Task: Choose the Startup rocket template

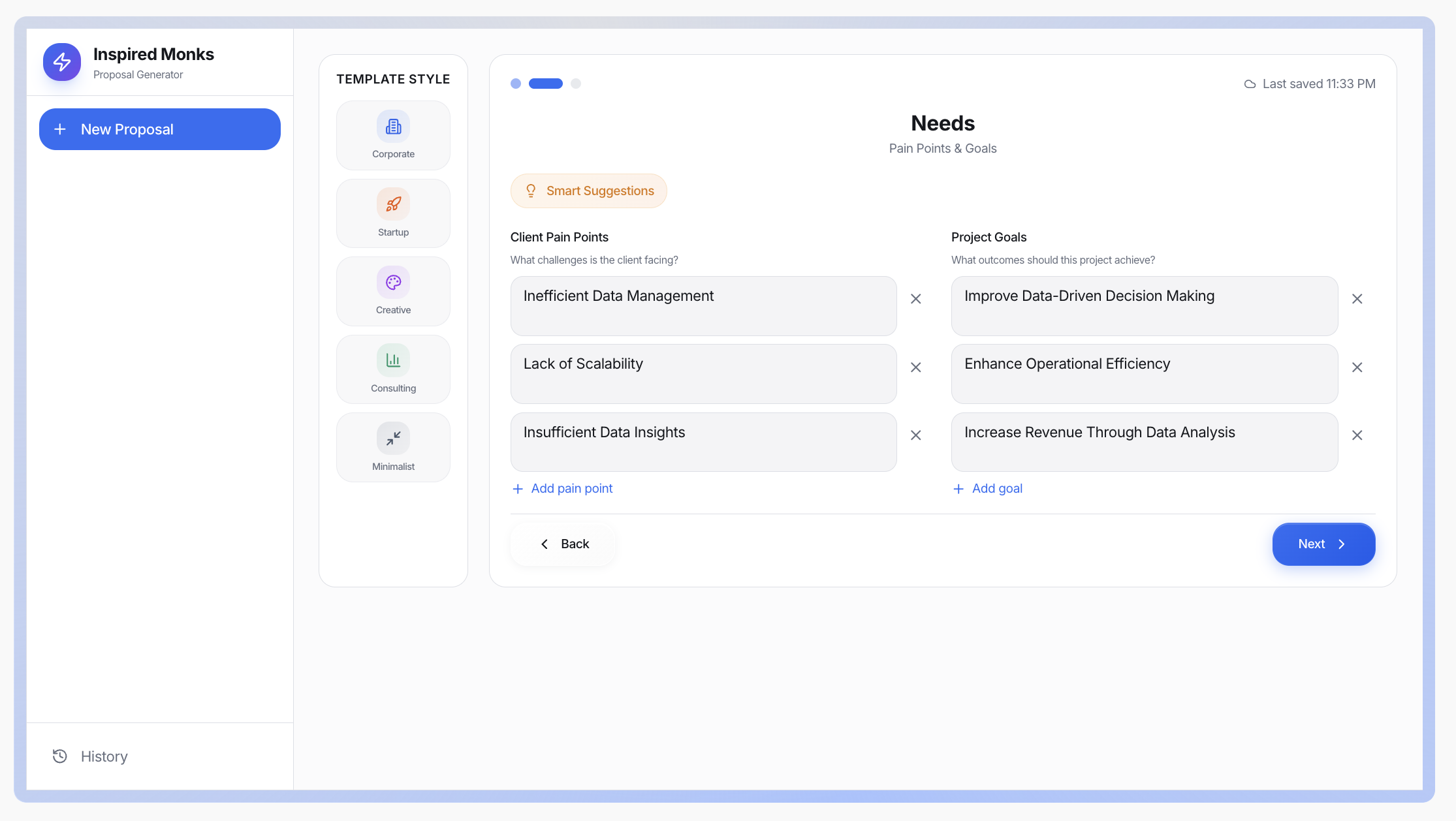Action: click(393, 213)
